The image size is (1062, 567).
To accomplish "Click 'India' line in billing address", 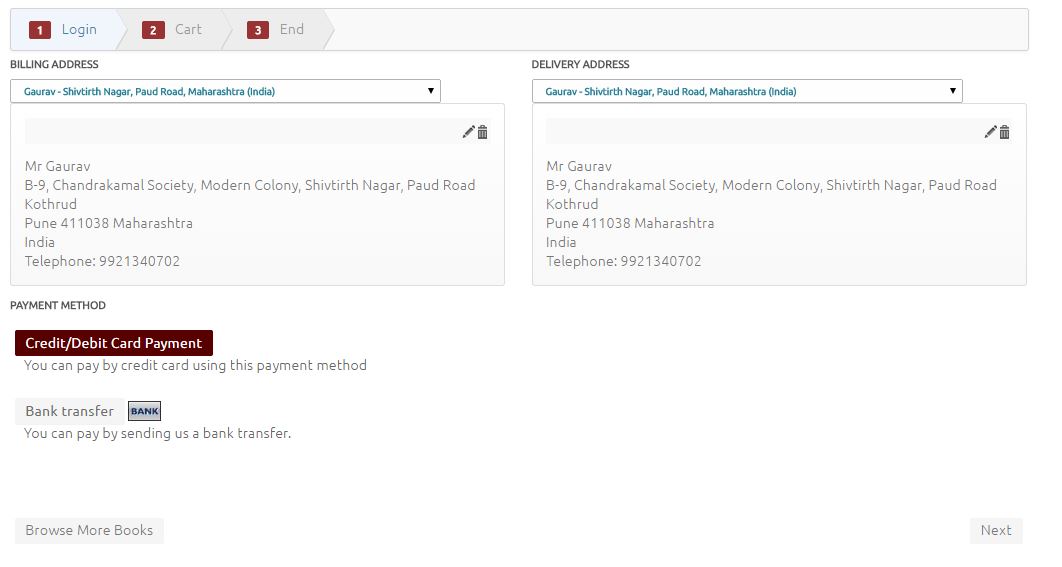I will tap(40, 243).
